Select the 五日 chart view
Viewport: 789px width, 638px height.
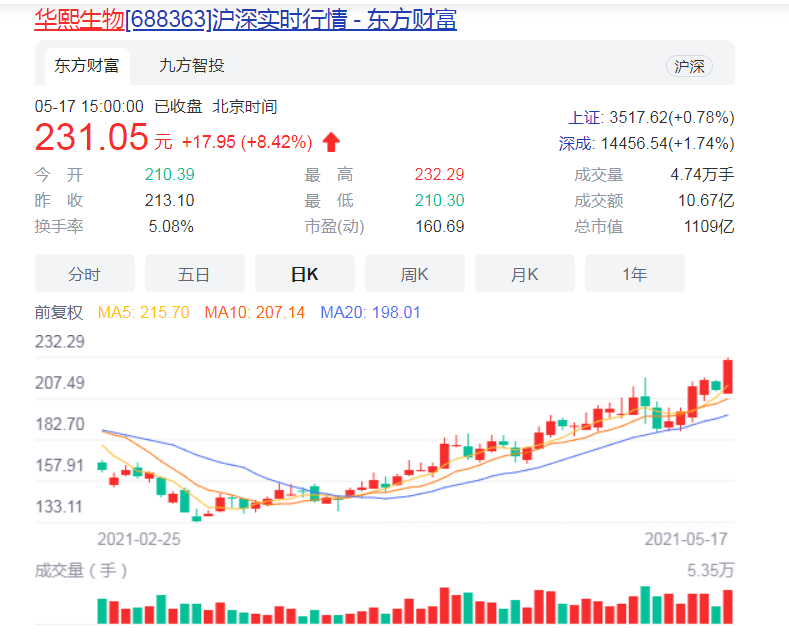(x=195, y=273)
